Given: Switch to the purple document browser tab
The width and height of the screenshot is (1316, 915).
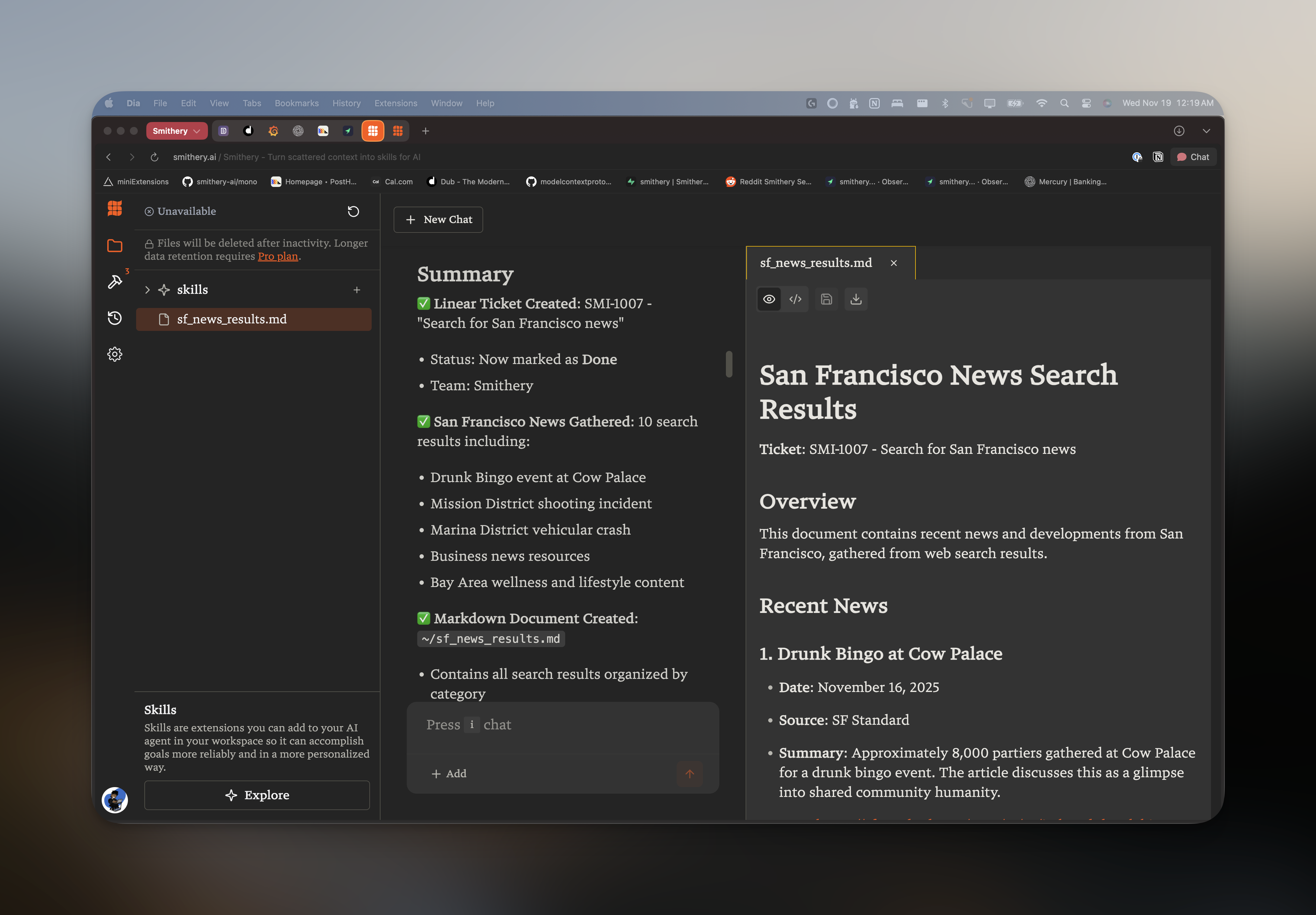Looking at the screenshot, I should (x=223, y=131).
